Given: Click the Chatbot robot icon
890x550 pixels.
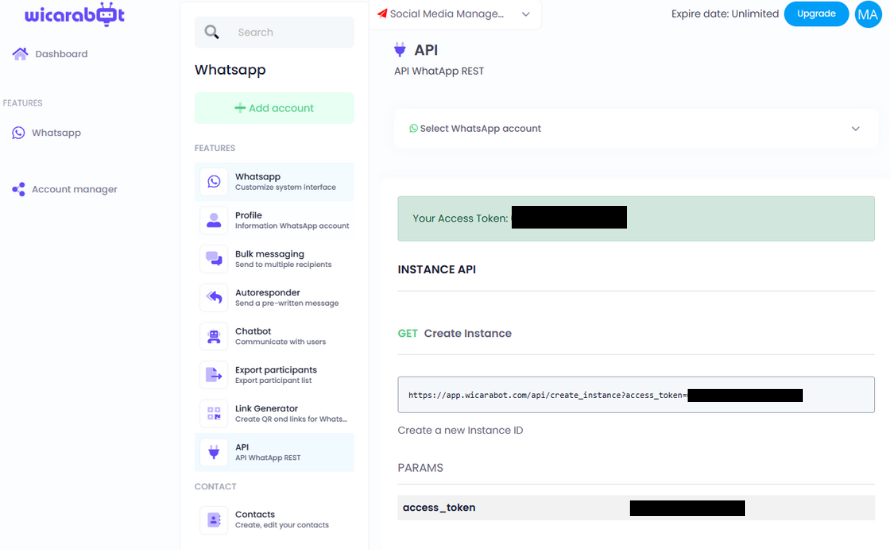Looking at the screenshot, I should point(214,336).
